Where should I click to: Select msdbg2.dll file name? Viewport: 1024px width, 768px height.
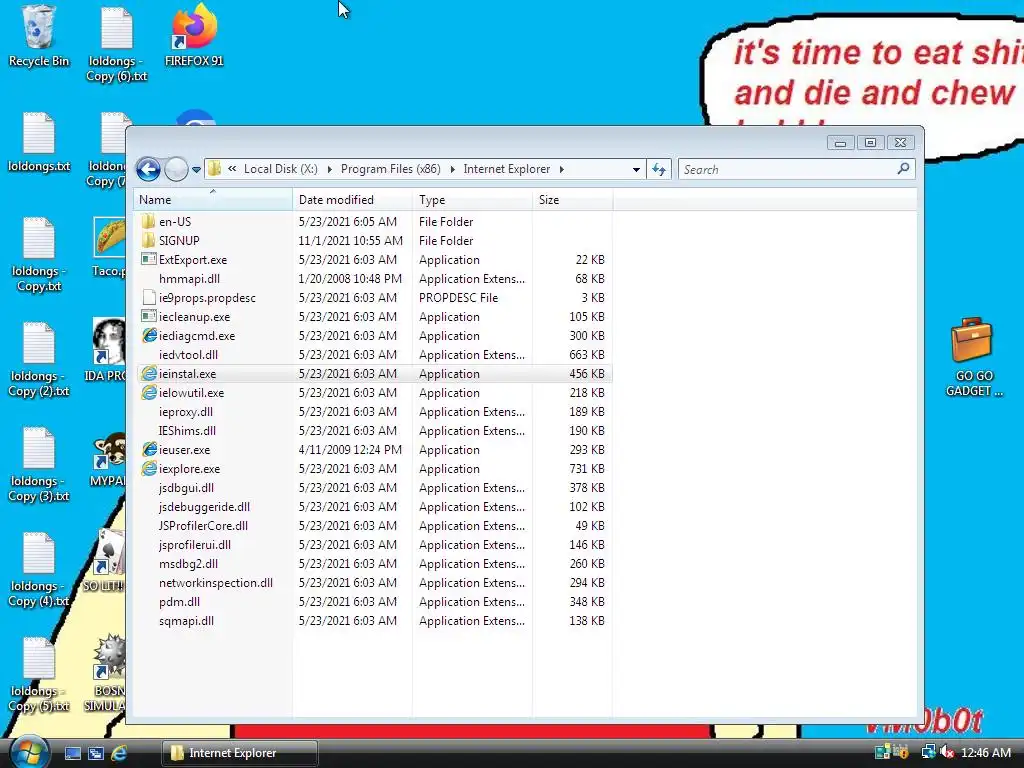click(189, 564)
